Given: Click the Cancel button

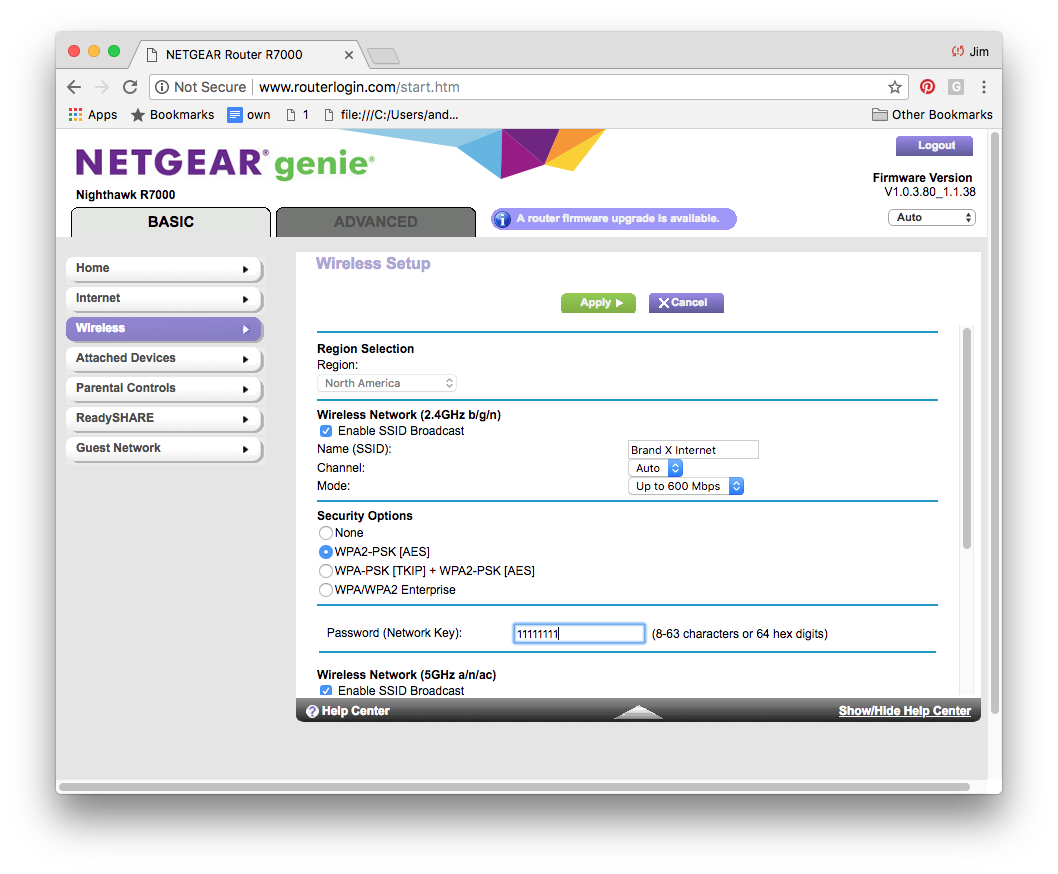Looking at the screenshot, I should 686,303.
